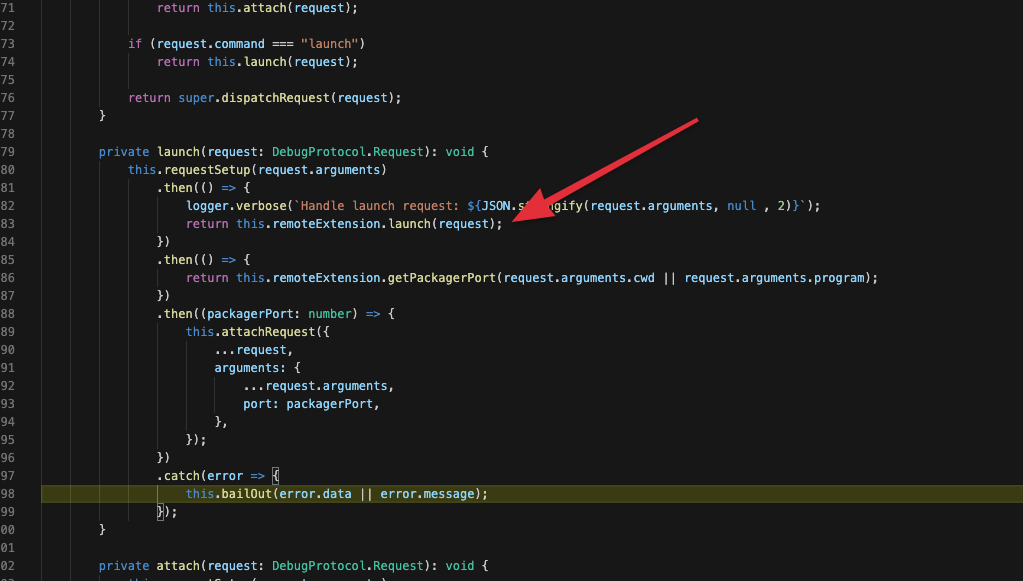Click the "launch" string literal on line 73

tap(329, 44)
